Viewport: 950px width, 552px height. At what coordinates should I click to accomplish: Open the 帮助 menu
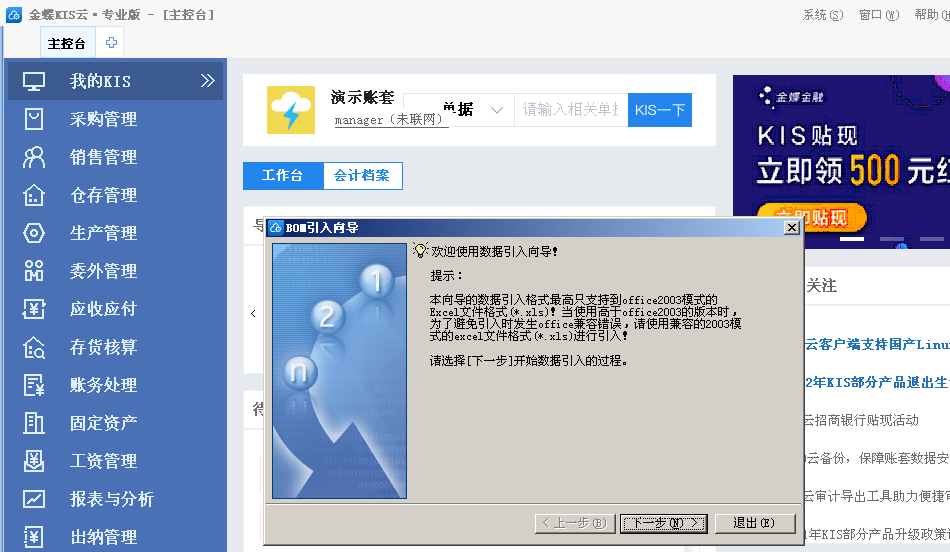(932, 15)
